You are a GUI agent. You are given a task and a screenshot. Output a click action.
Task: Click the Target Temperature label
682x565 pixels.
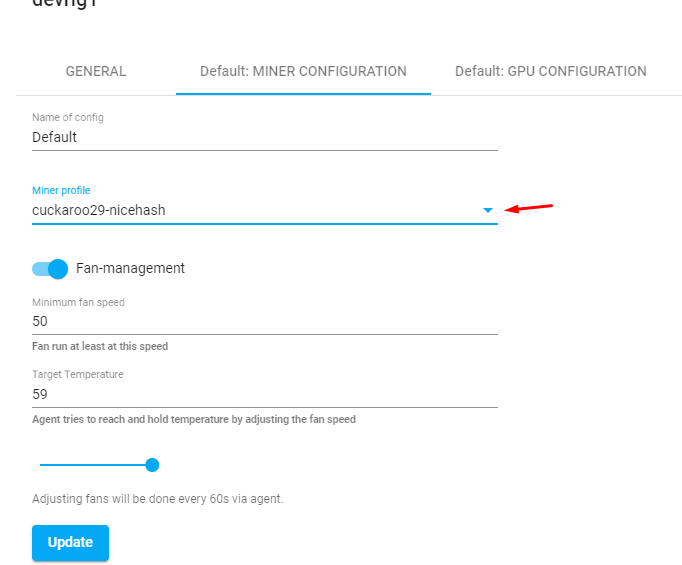coord(78,374)
